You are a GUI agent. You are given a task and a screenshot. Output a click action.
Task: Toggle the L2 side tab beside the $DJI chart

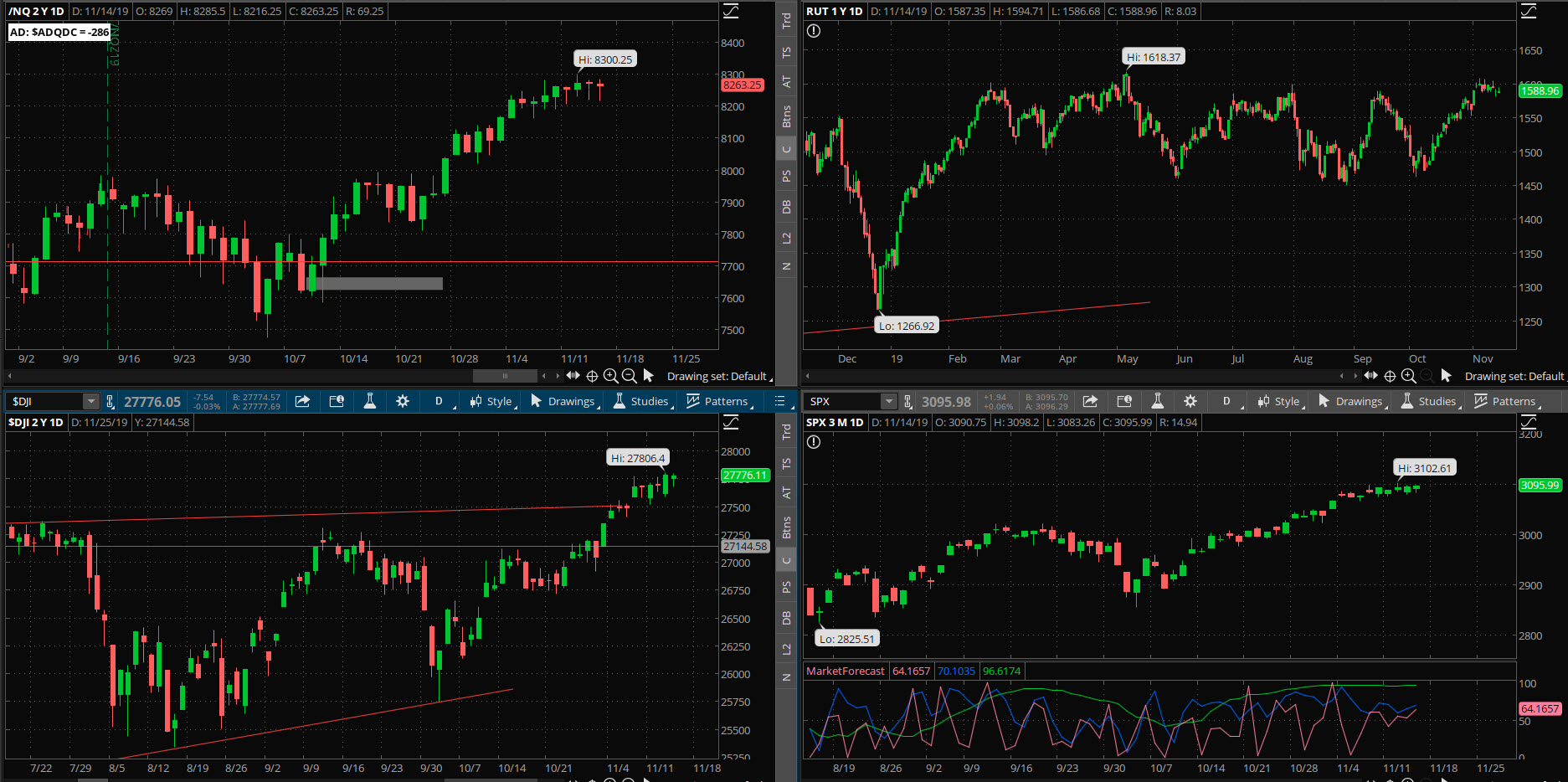coord(787,650)
